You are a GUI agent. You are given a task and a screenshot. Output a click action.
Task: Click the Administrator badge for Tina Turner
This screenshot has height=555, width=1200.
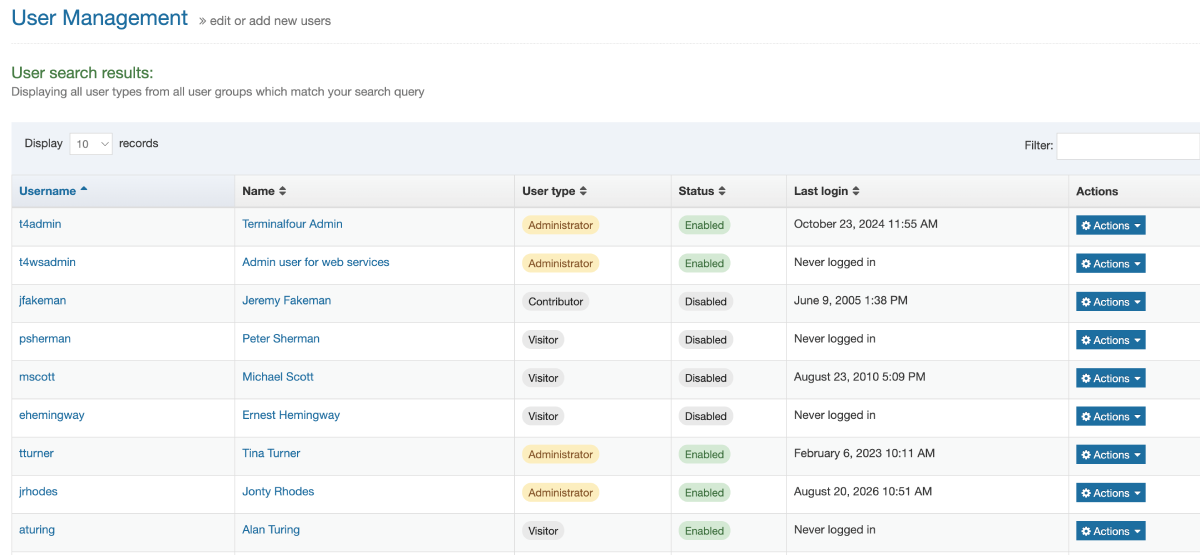point(560,454)
